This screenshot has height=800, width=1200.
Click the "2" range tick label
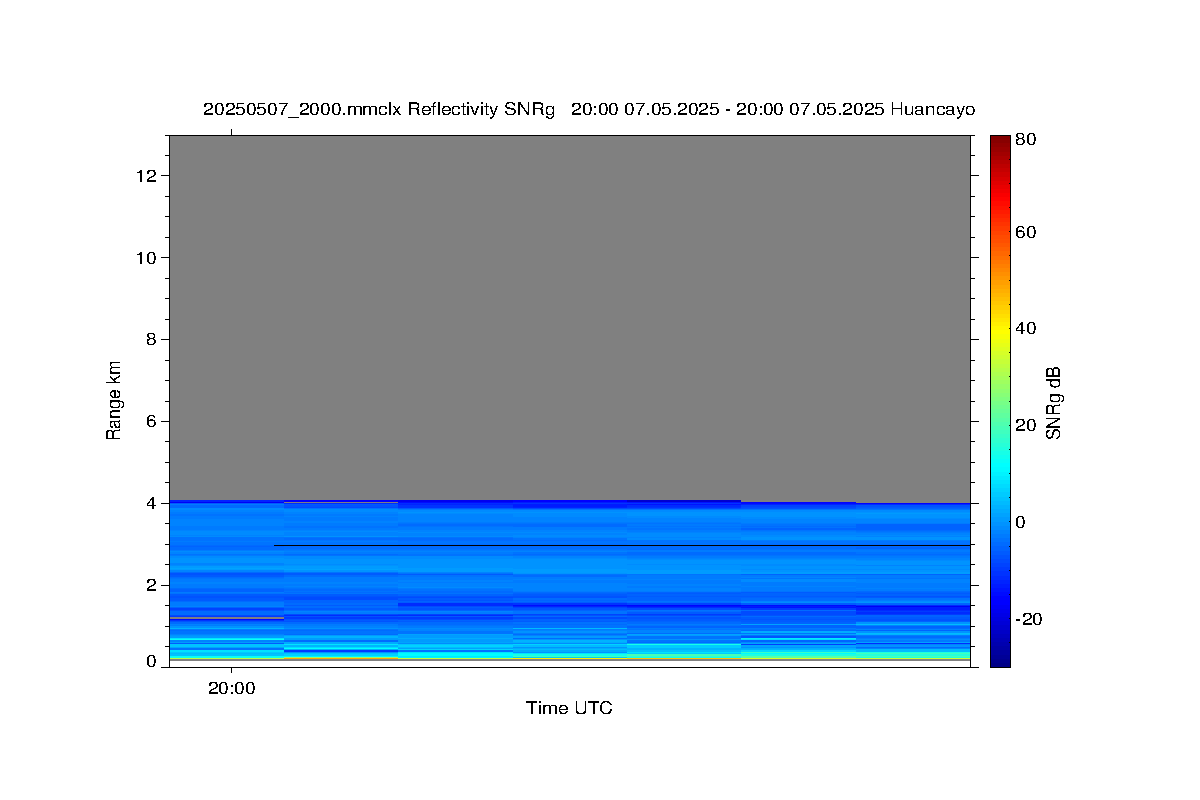click(x=153, y=585)
